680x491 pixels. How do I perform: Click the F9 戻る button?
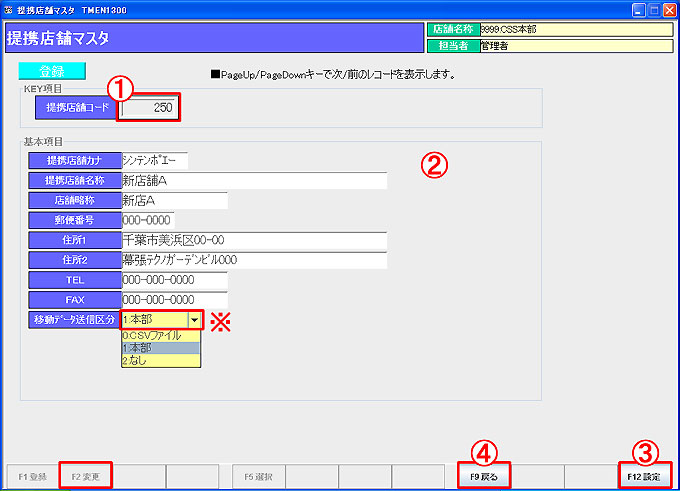pos(484,477)
